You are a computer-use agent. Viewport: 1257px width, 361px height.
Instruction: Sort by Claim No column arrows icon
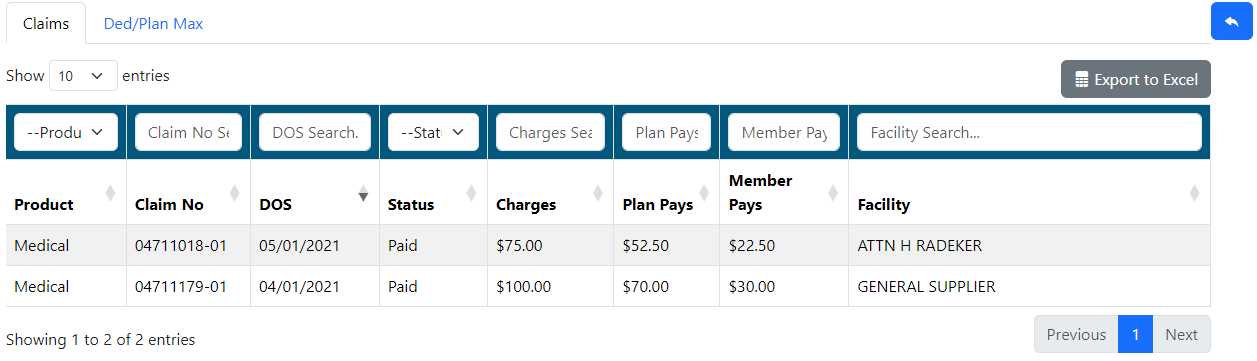point(234,193)
